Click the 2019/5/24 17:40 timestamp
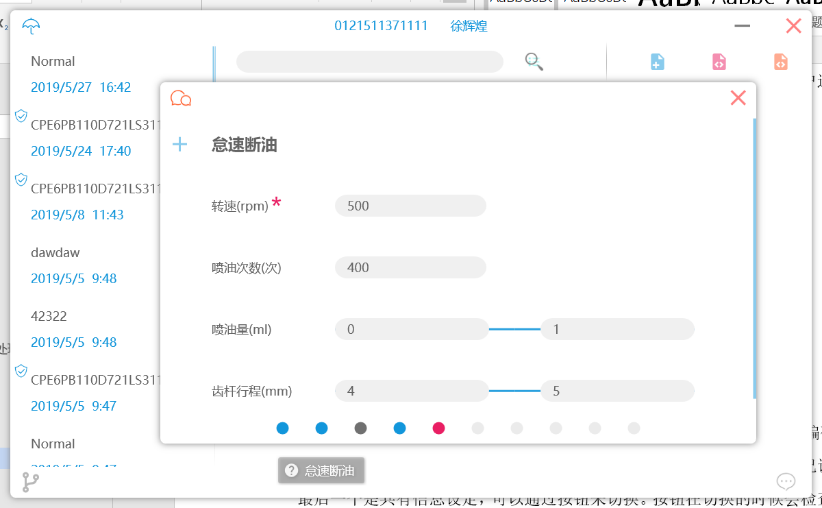 81,151
